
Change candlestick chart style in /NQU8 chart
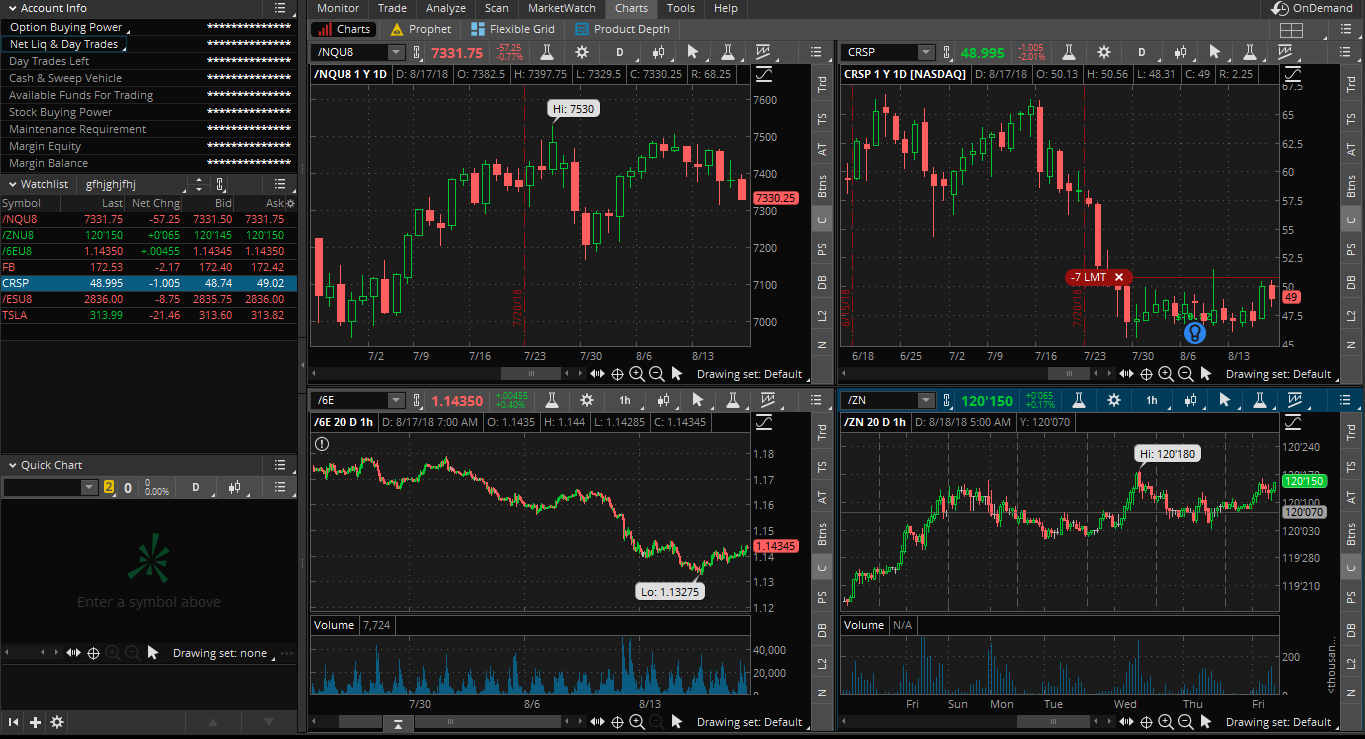[x=657, y=52]
